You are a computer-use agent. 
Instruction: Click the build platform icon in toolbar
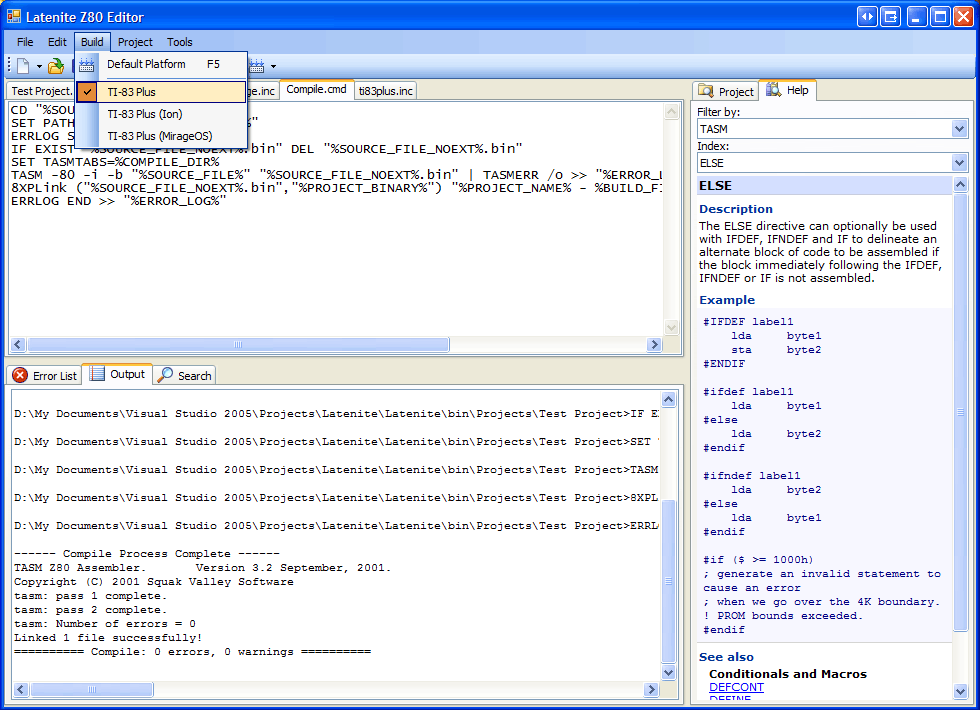[256, 66]
